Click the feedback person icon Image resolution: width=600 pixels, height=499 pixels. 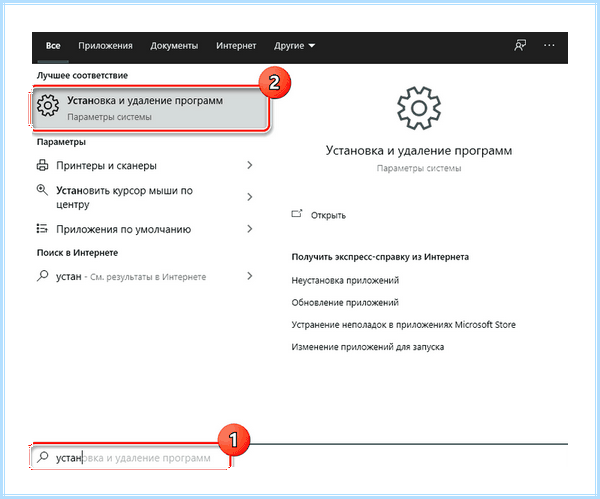(520, 46)
